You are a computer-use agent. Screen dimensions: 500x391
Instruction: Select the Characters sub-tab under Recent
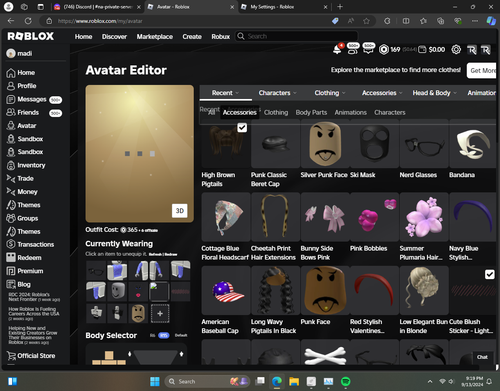pos(390,113)
